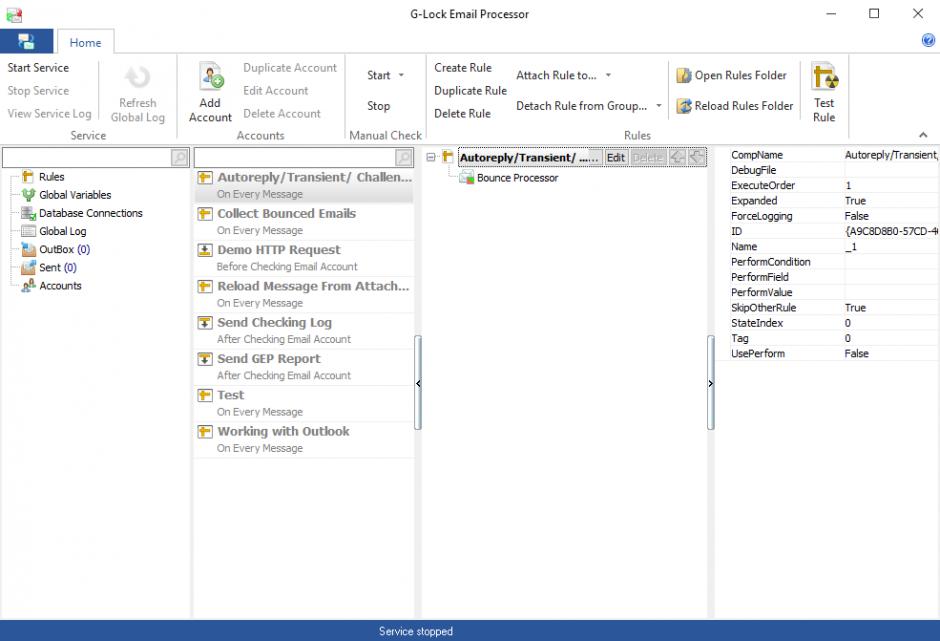The width and height of the screenshot is (940, 641).
Task: Select the ForceLogging property value False
Action: 891,216
